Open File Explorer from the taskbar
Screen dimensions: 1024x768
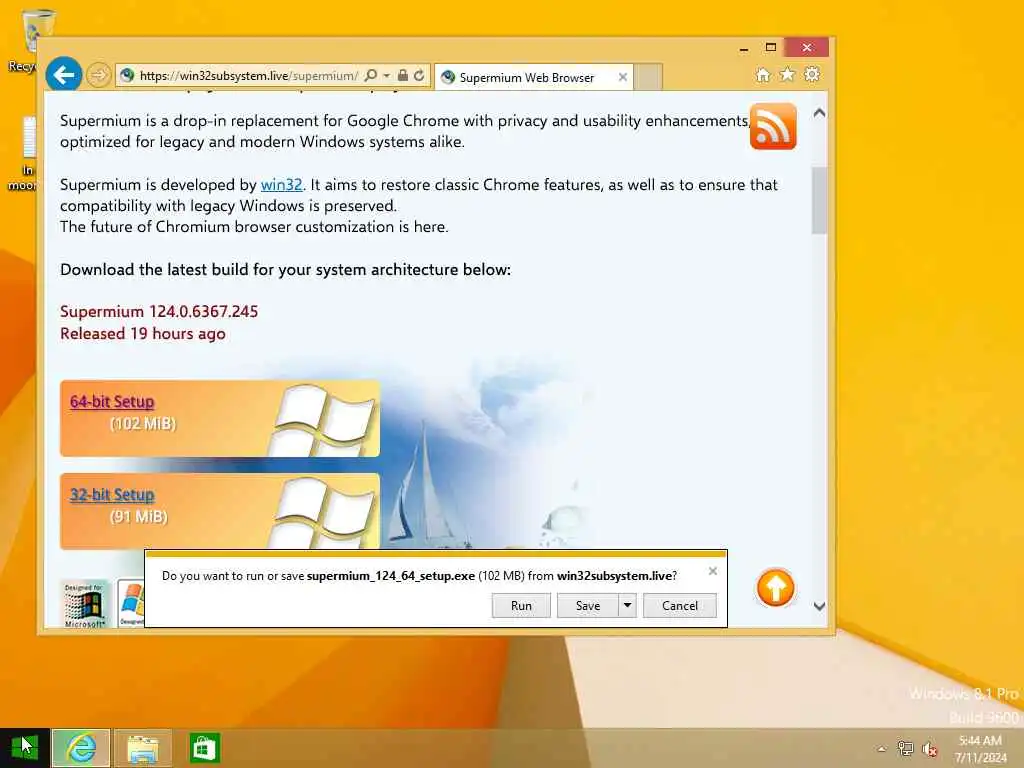pyautogui.click(x=143, y=748)
